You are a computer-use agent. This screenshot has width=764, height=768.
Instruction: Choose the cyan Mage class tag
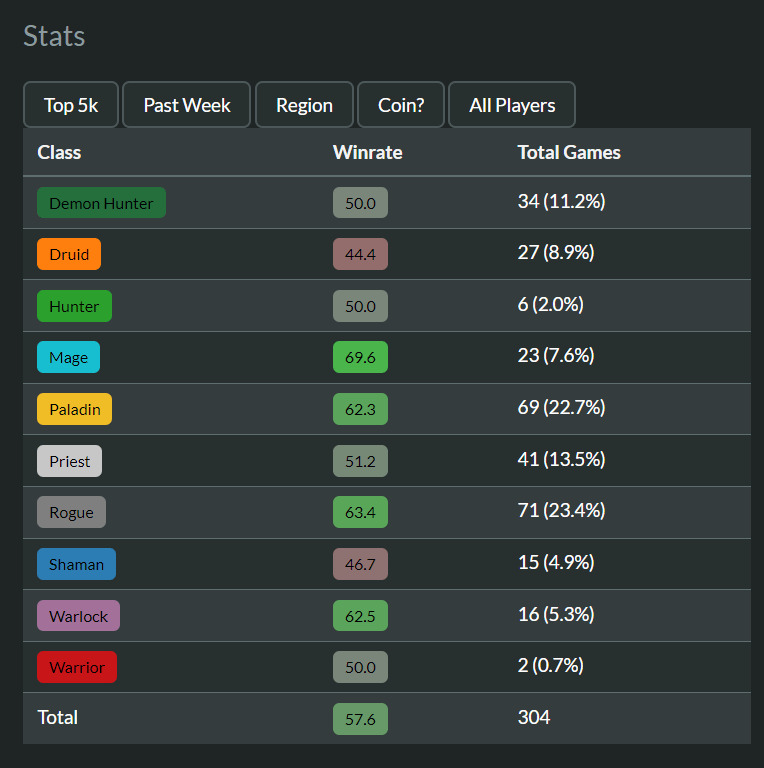(x=68, y=358)
